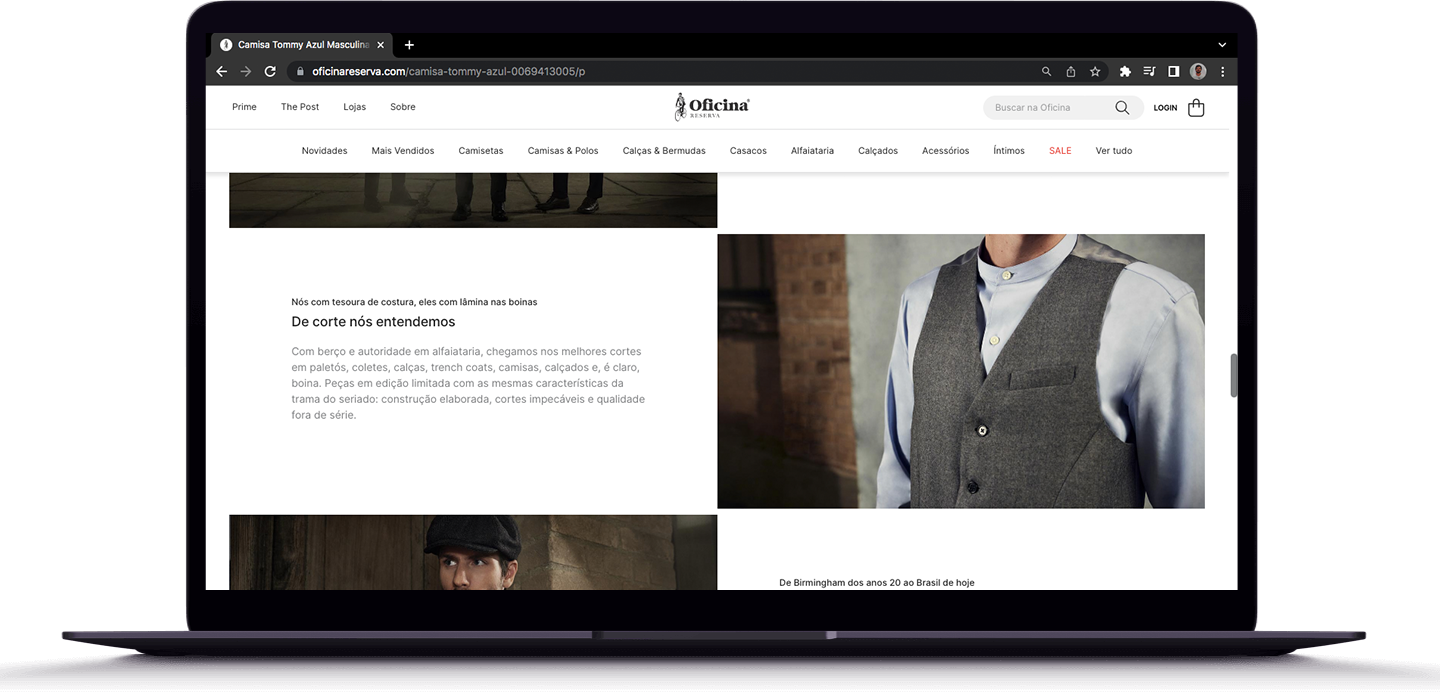Open the Calçados menu
Image resolution: width=1440 pixels, height=695 pixels.
tap(878, 151)
